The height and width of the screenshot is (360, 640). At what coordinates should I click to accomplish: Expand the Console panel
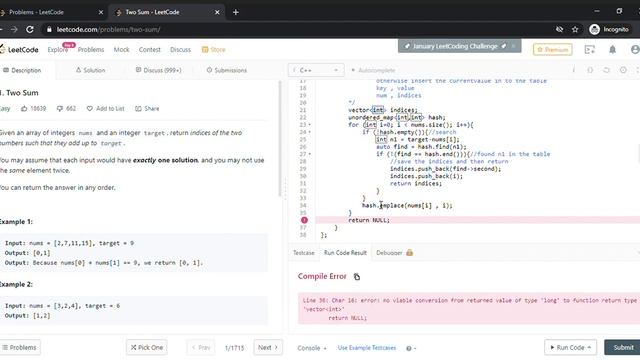pyautogui.click(x=312, y=348)
